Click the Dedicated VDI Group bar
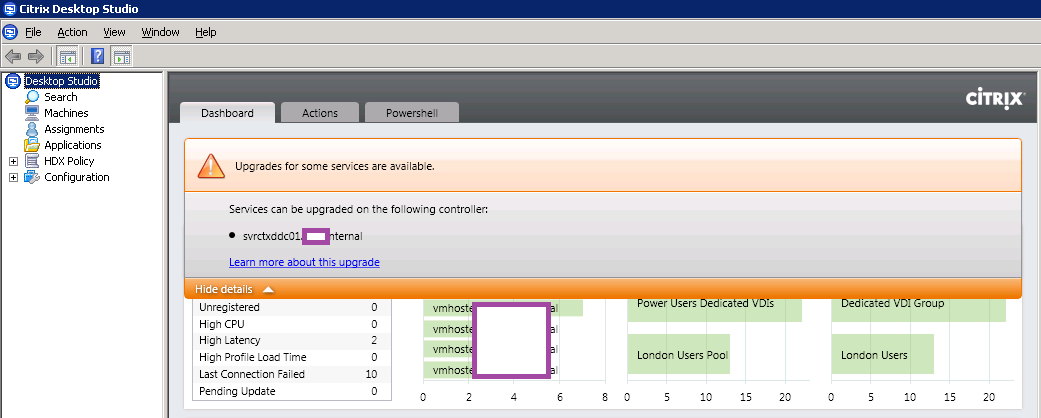The width and height of the screenshot is (1041, 418). click(918, 310)
